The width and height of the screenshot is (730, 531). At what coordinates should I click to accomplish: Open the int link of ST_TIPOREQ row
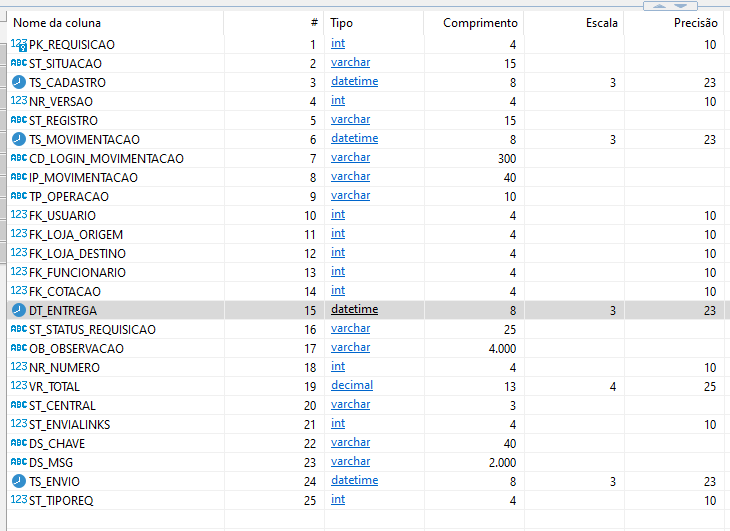338,499
